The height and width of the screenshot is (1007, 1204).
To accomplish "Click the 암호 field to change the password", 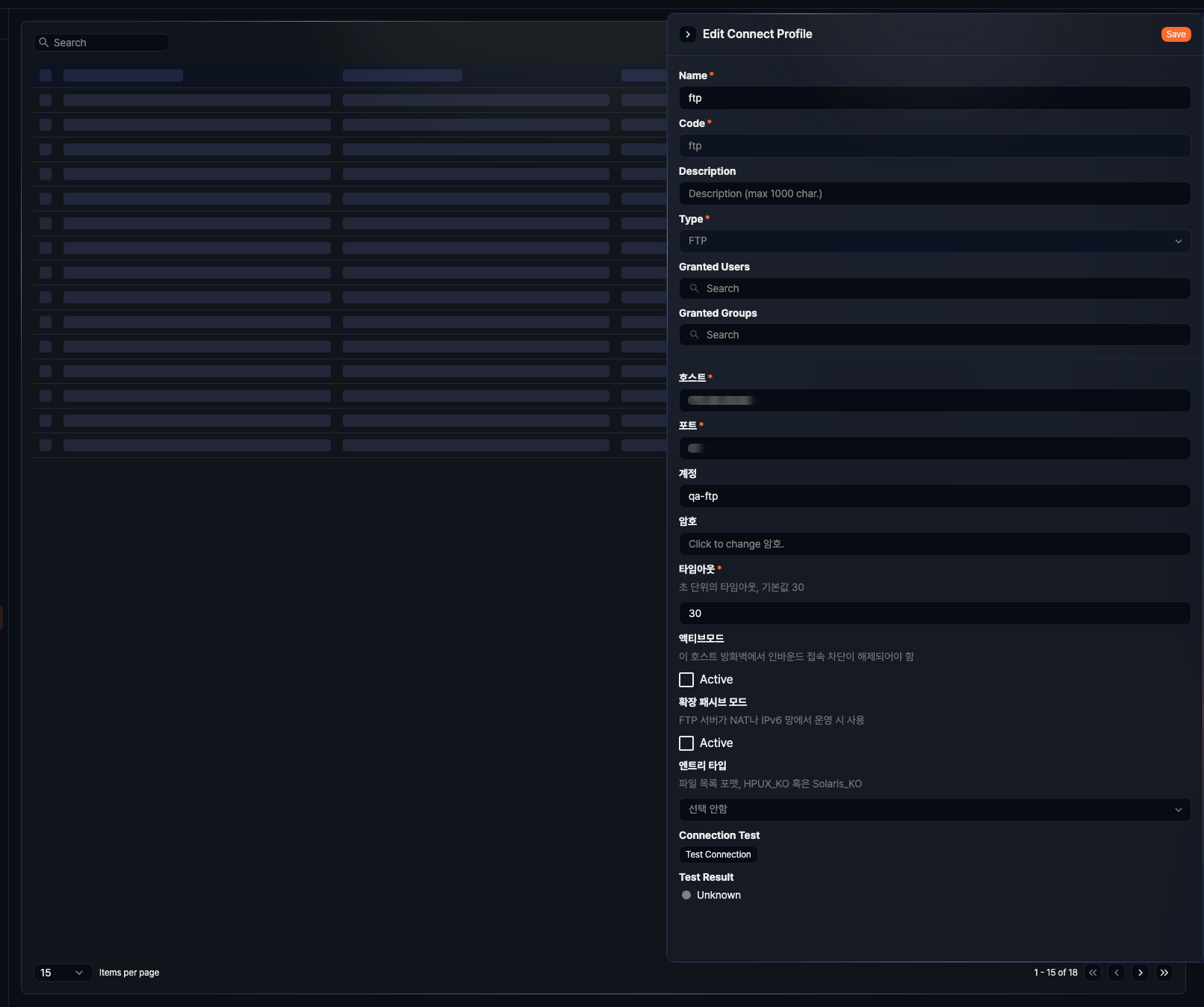I will pos(934,544).
